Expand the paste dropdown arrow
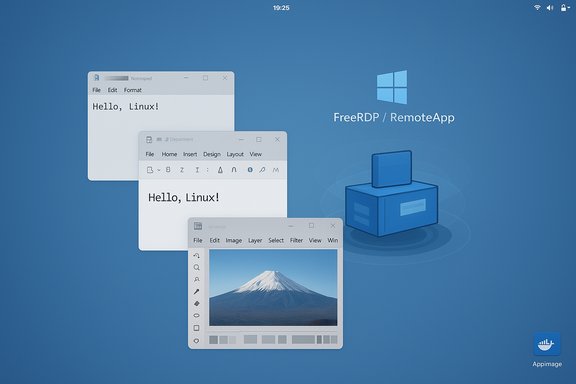Viewport: 576px width, 384px height. coord(159,170)
